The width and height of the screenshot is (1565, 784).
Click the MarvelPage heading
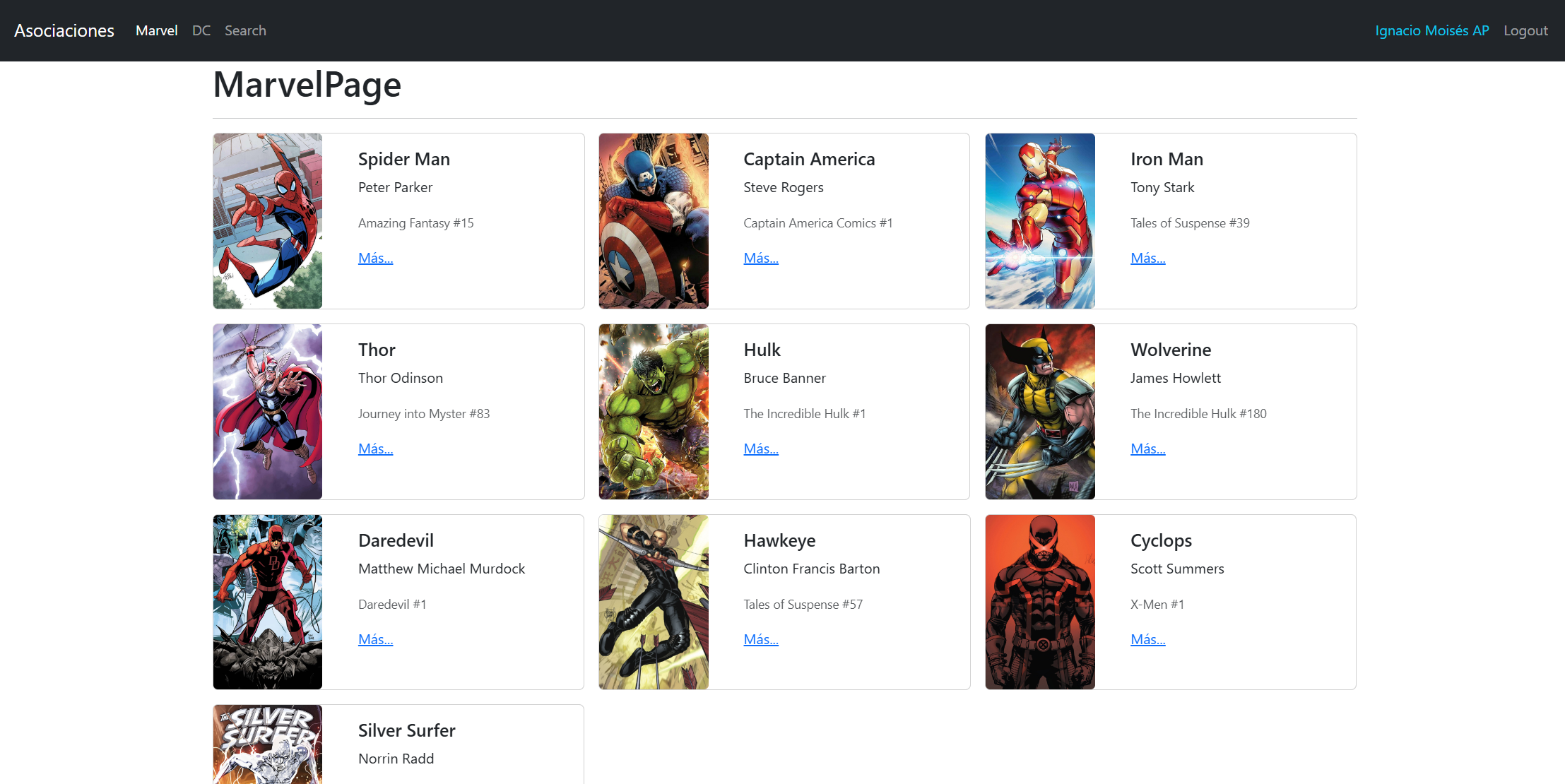click(307, 85)
